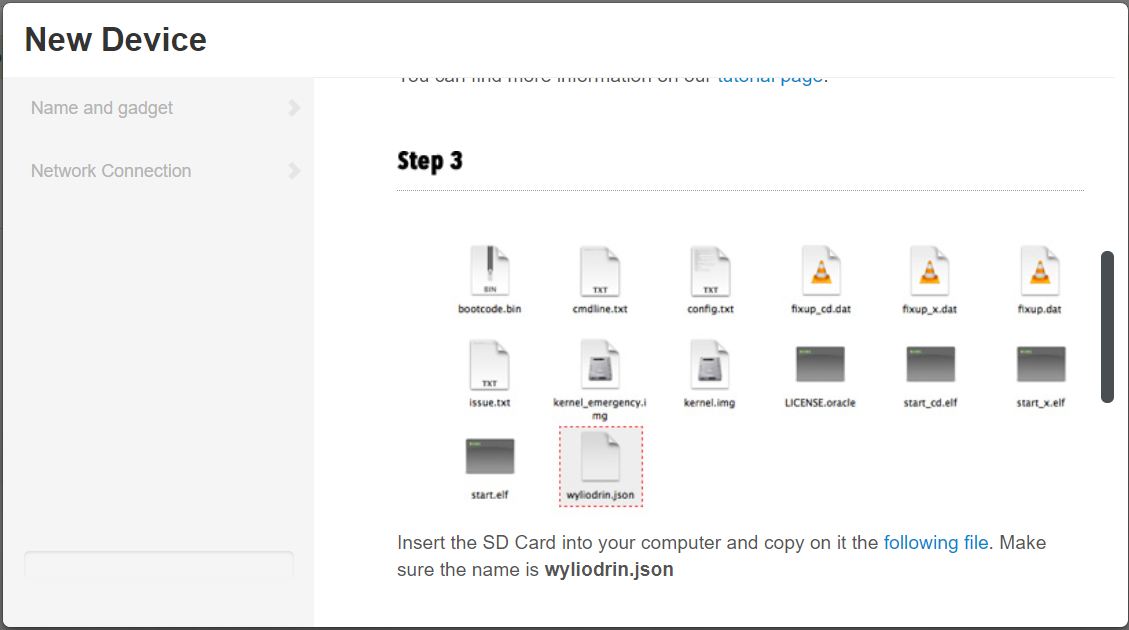Click the fixup.dat file icon
The height and width of the screenshot is (630, 1129).
[1040, 270]
